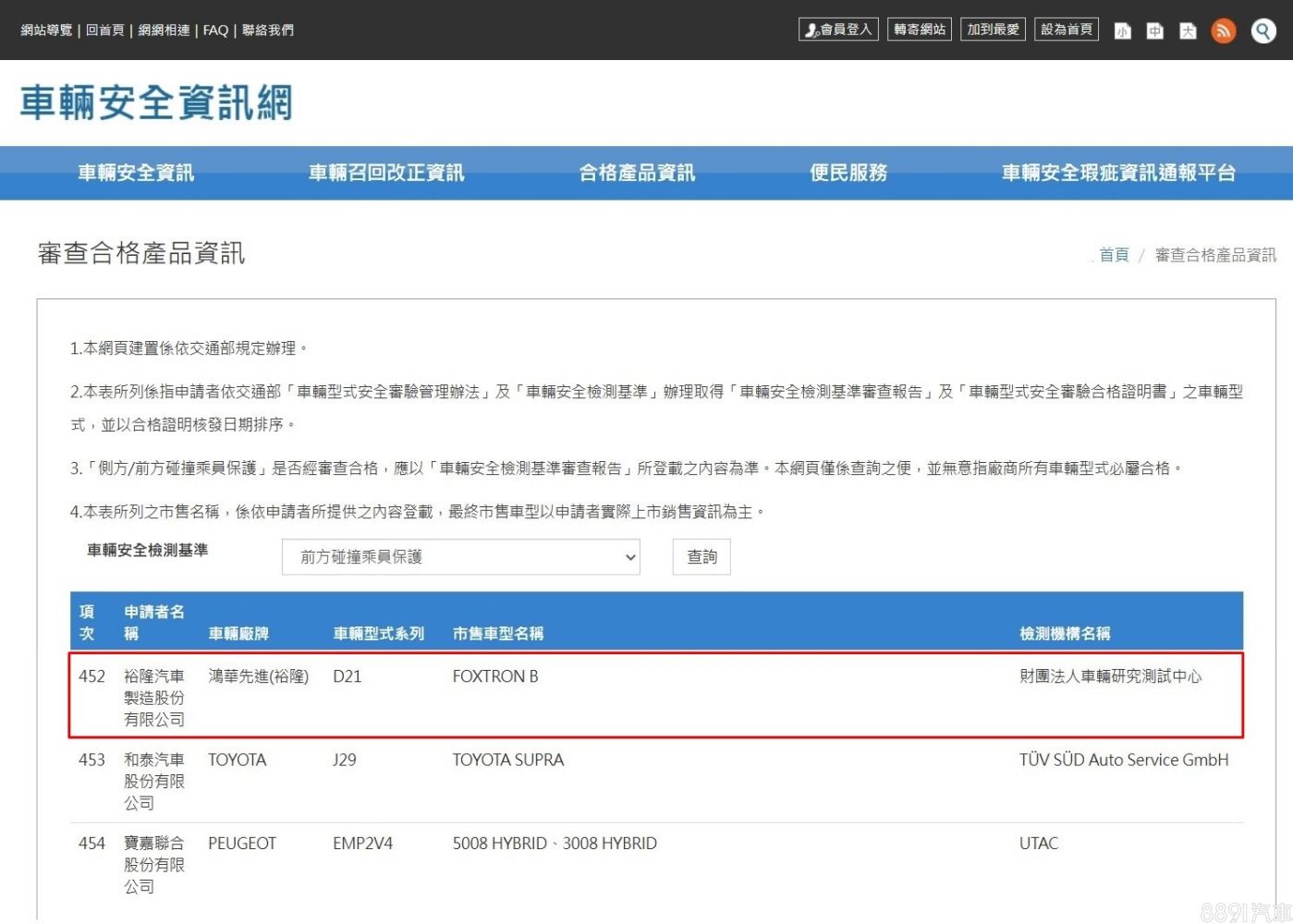Select the 財團法人車輛研究測試中心 cell
The width and height of the screenshot is (1293, 924).
[x=1111, y=676]
